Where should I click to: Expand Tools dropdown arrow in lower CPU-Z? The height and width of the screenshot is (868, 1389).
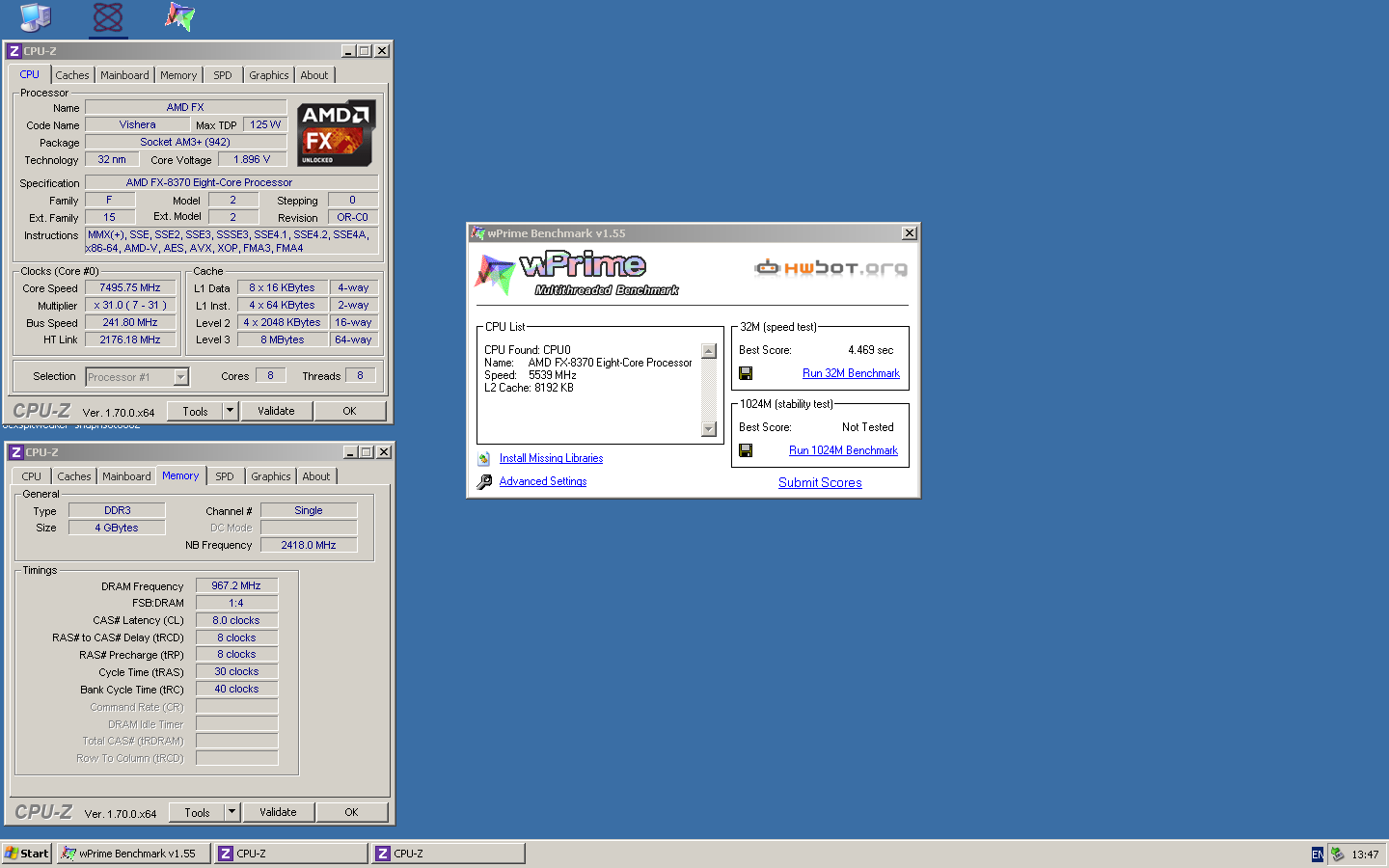point(231,812)
